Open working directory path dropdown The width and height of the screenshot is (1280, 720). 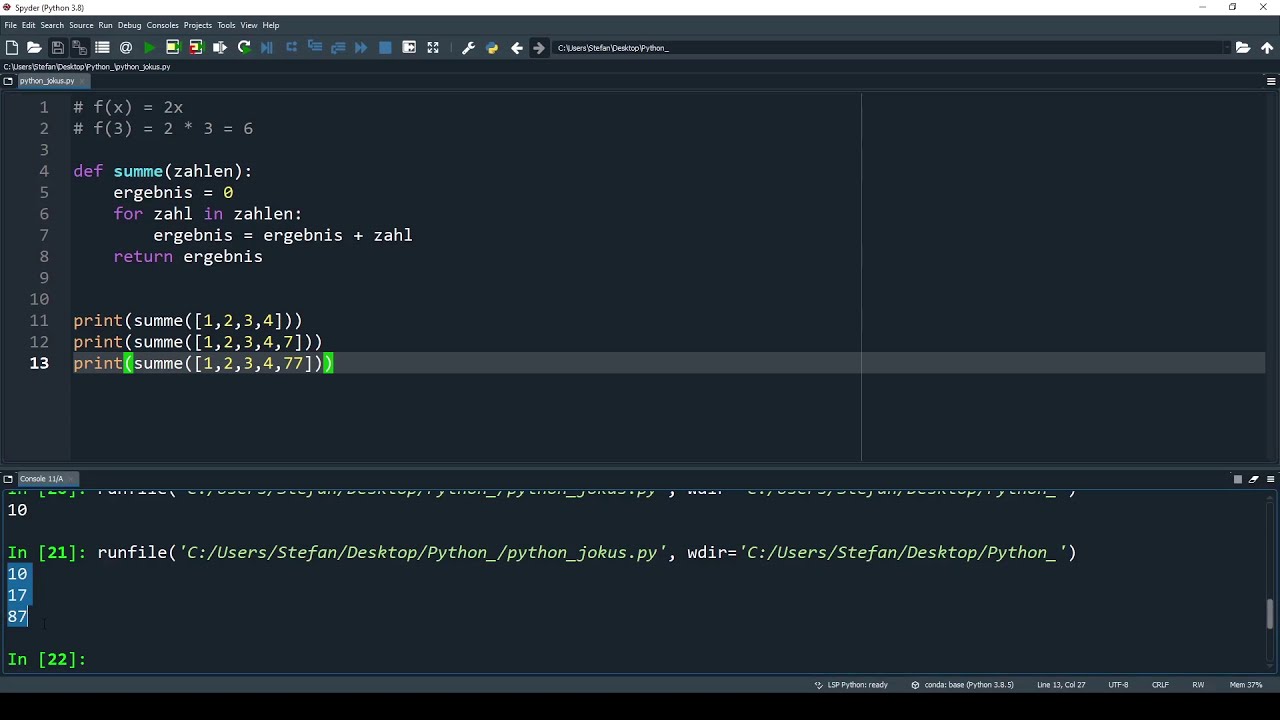point(1227,47)
